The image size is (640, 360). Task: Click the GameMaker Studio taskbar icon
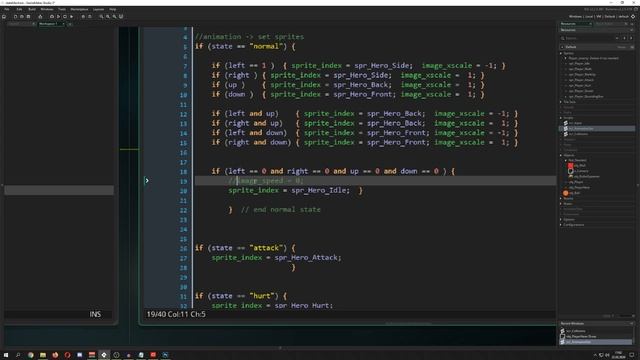[104, 355]
